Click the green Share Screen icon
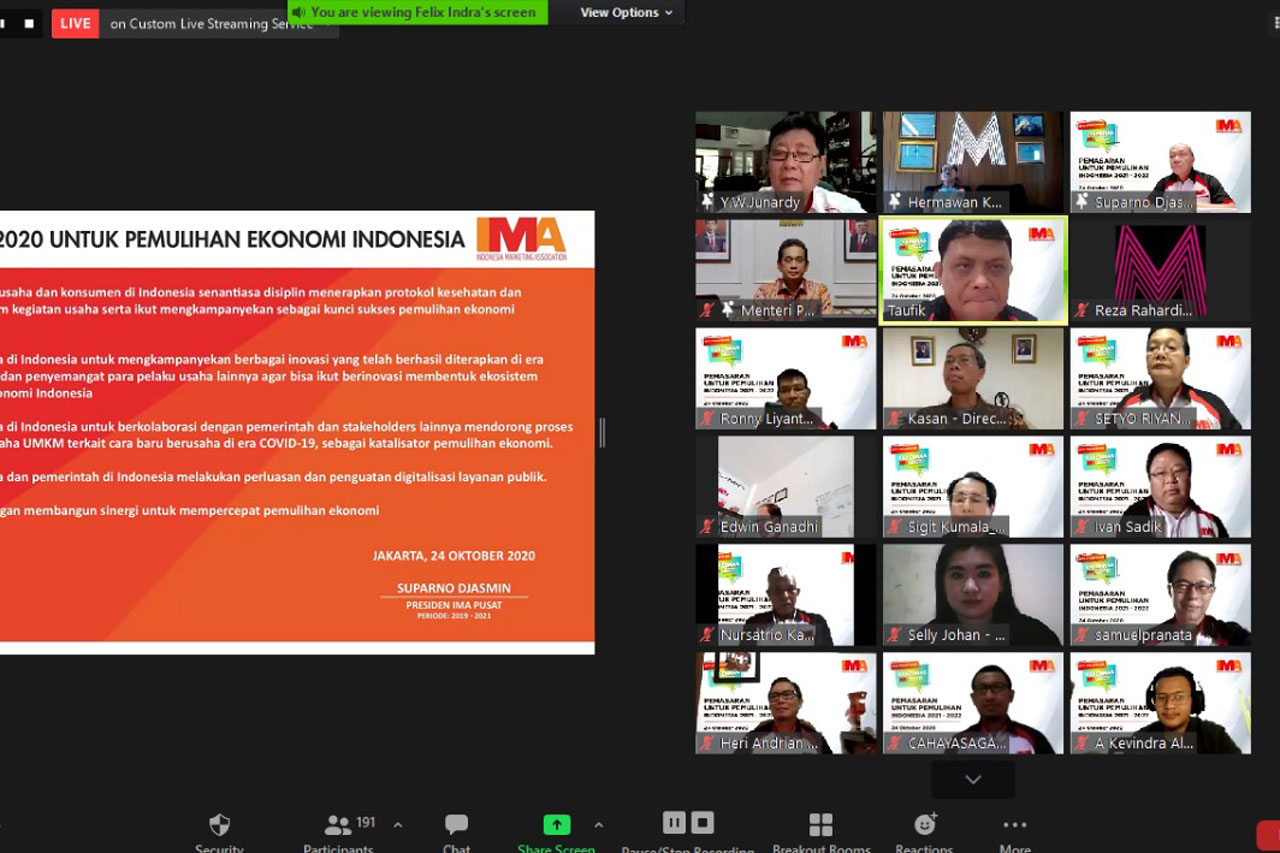 click(x=557, y=825)
